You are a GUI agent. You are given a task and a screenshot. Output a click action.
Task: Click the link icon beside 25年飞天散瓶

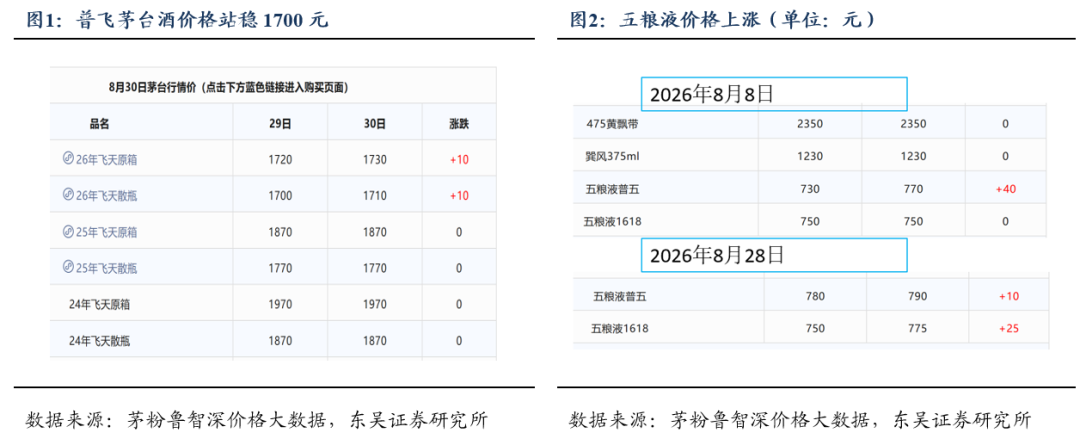68,267
